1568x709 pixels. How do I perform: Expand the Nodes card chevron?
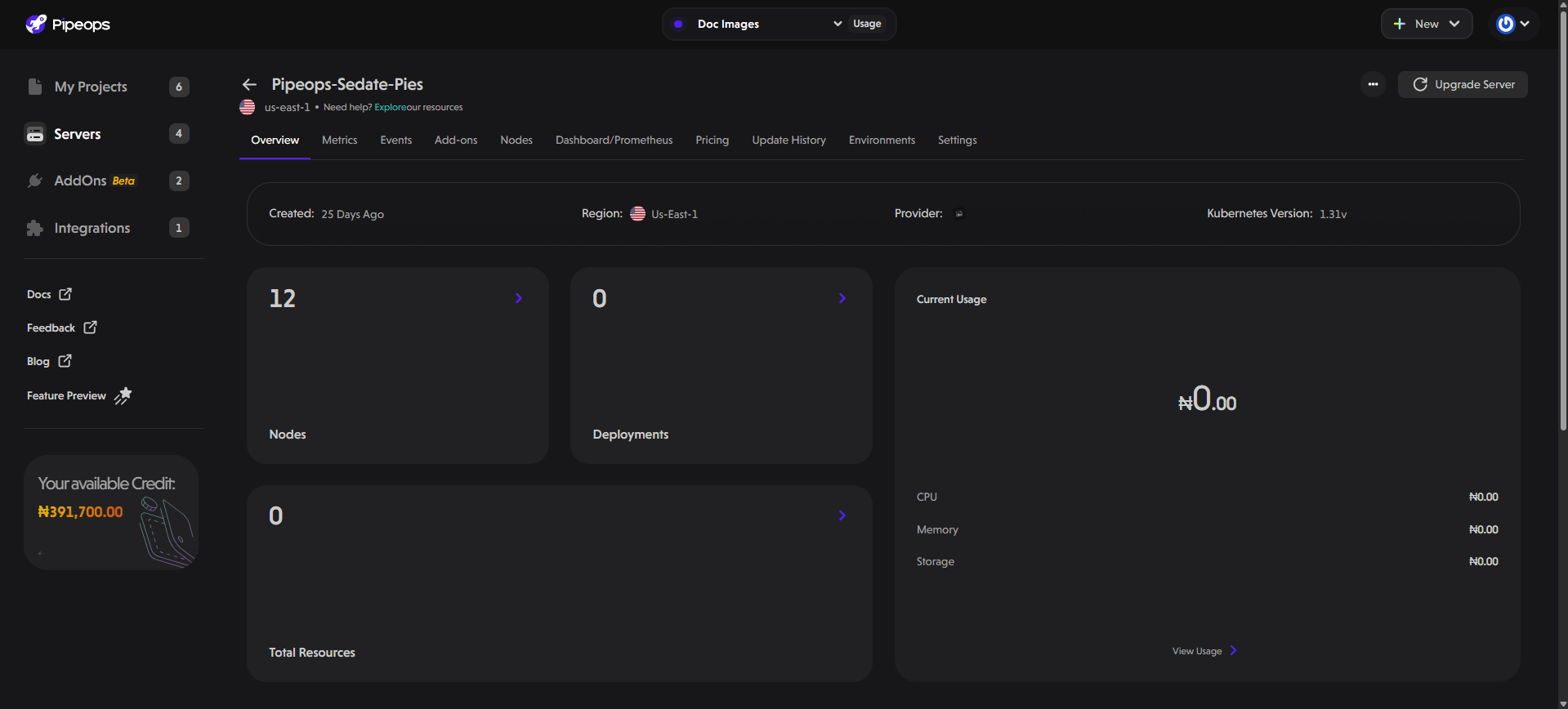point(519,298)
